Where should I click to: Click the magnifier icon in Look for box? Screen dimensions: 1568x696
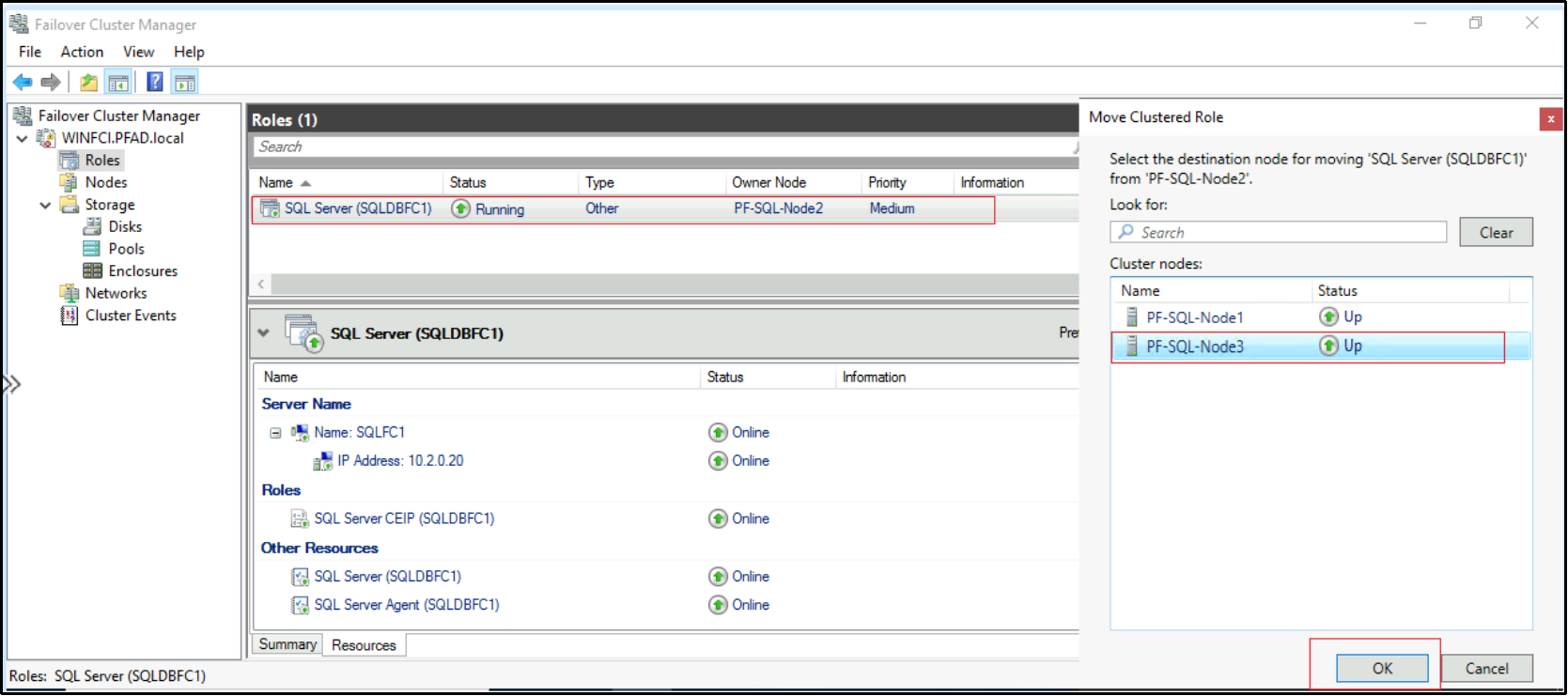[x=1126, y=232]
